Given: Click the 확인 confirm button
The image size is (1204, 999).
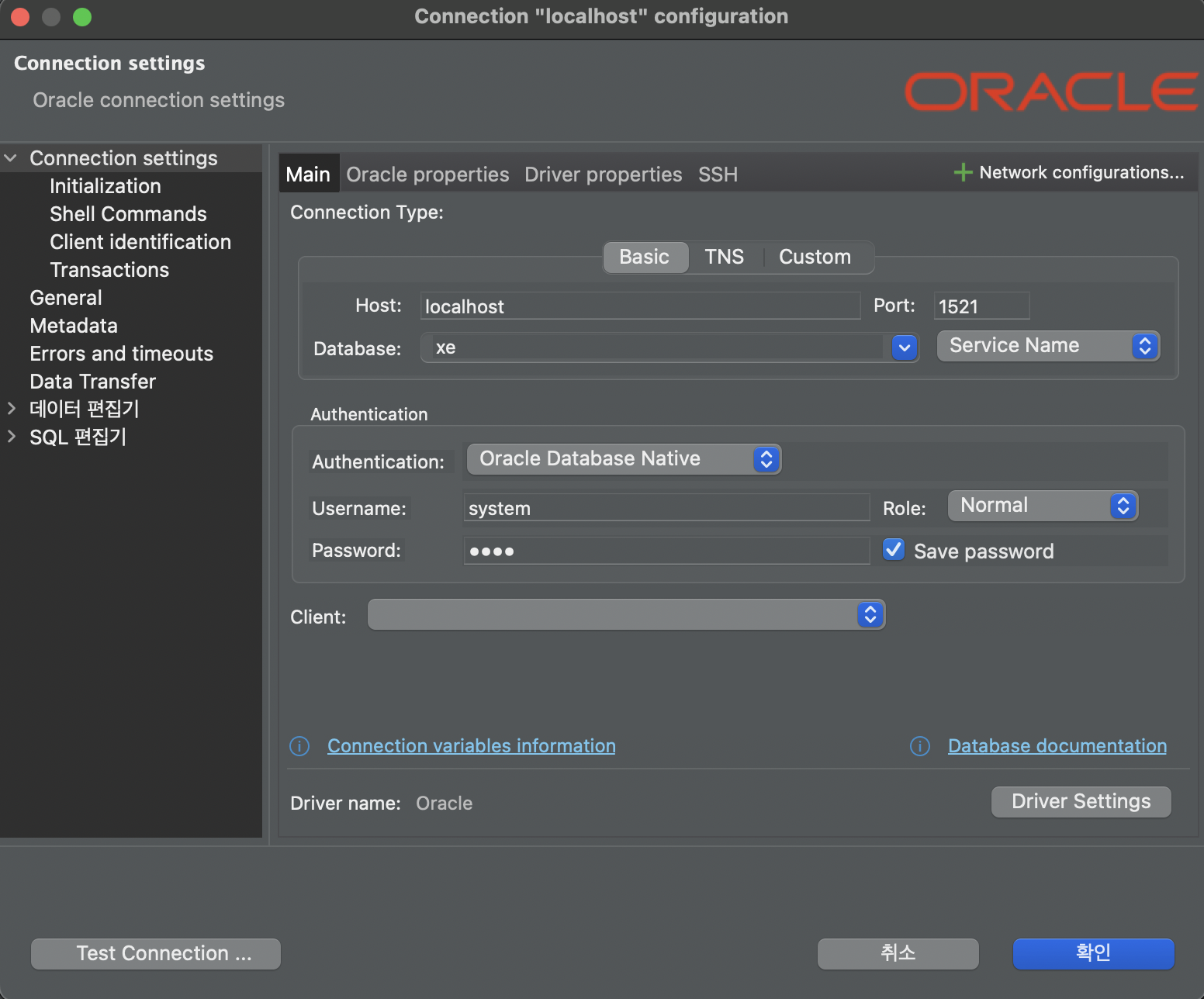Looking at the screenshot, I should point(1093,953).
